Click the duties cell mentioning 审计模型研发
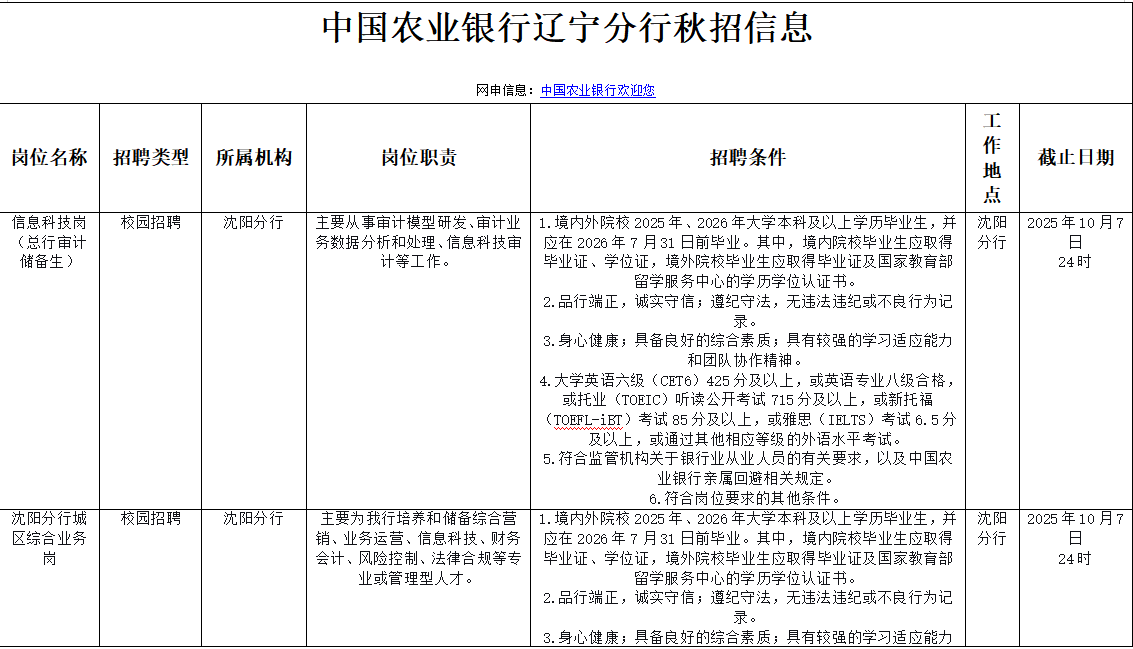This screenshot has height=649, width=1133. (x=418, y=242)
